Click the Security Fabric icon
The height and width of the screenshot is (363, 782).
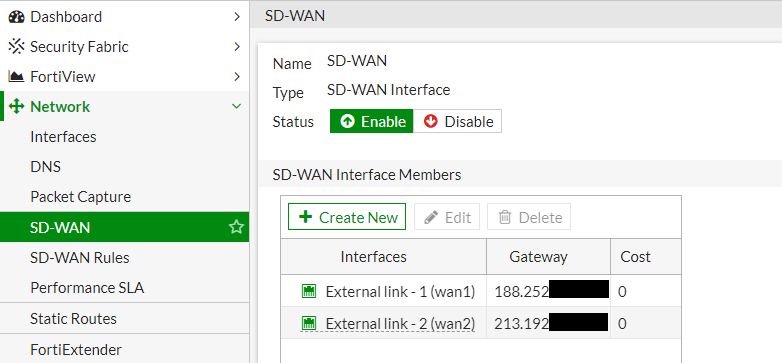(x=16, y=46)
